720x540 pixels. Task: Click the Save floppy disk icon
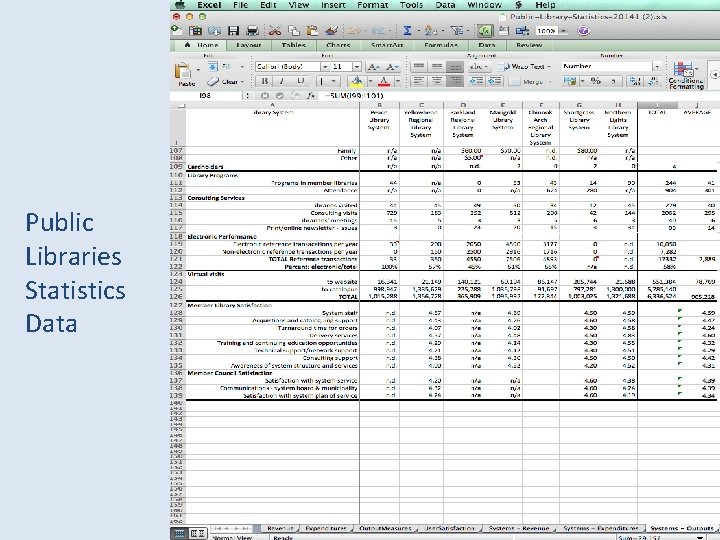(x=234, y=31)
